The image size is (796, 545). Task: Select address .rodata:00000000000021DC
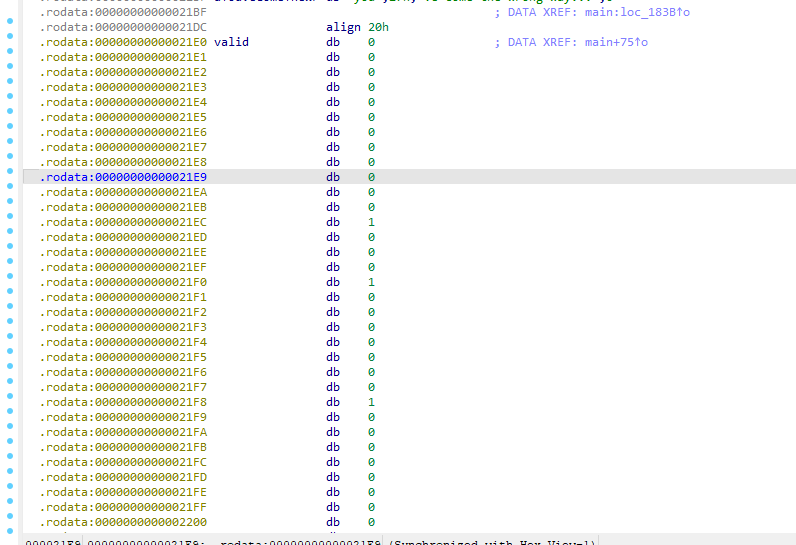coord(123,27)
